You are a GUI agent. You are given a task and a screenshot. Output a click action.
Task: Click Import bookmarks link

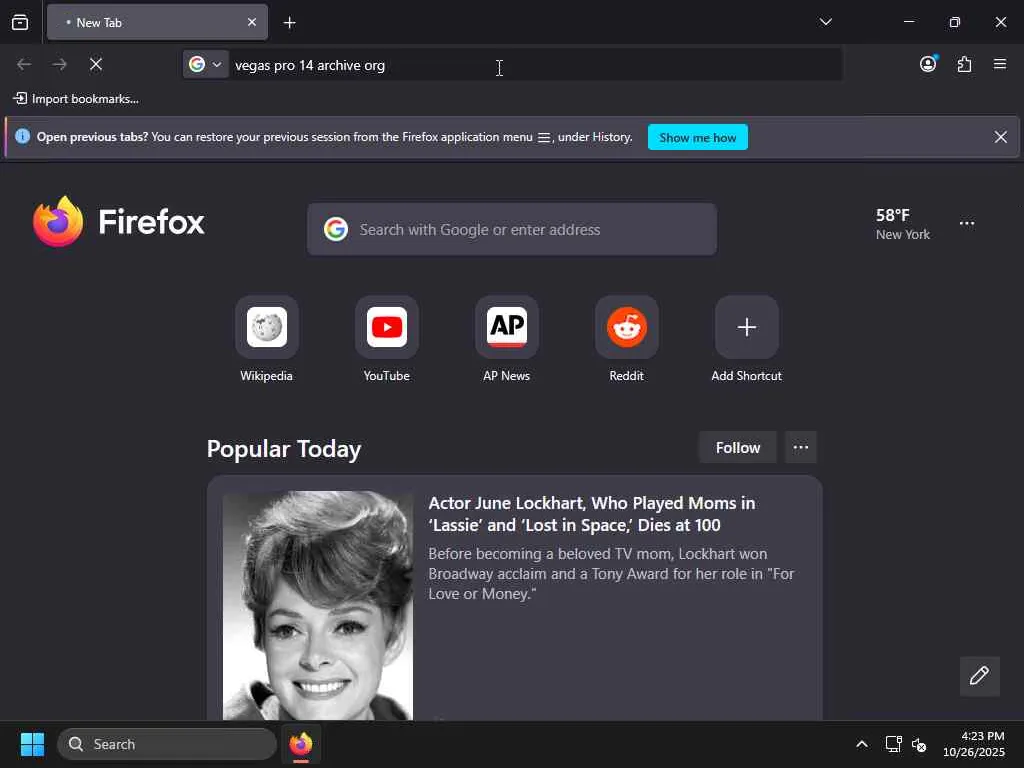pos(76,99)
